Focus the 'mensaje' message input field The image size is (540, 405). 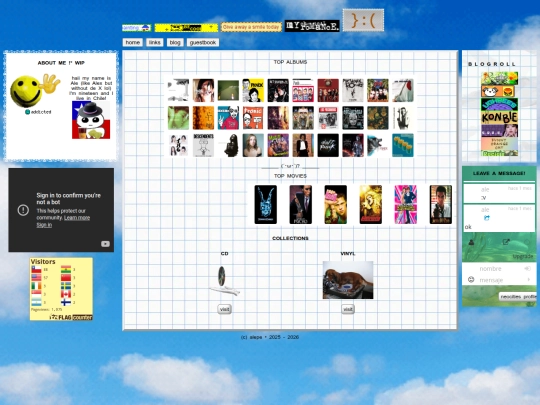click(499, 280)
